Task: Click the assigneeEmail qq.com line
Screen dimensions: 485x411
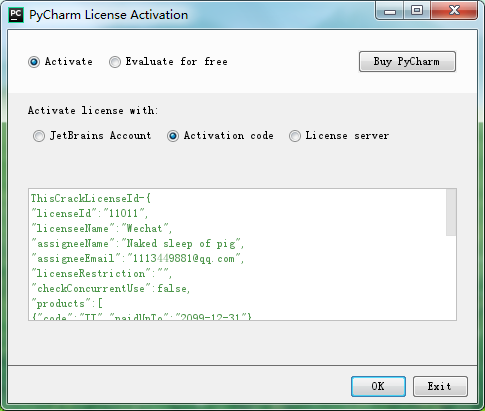Action: pos(137,259)
